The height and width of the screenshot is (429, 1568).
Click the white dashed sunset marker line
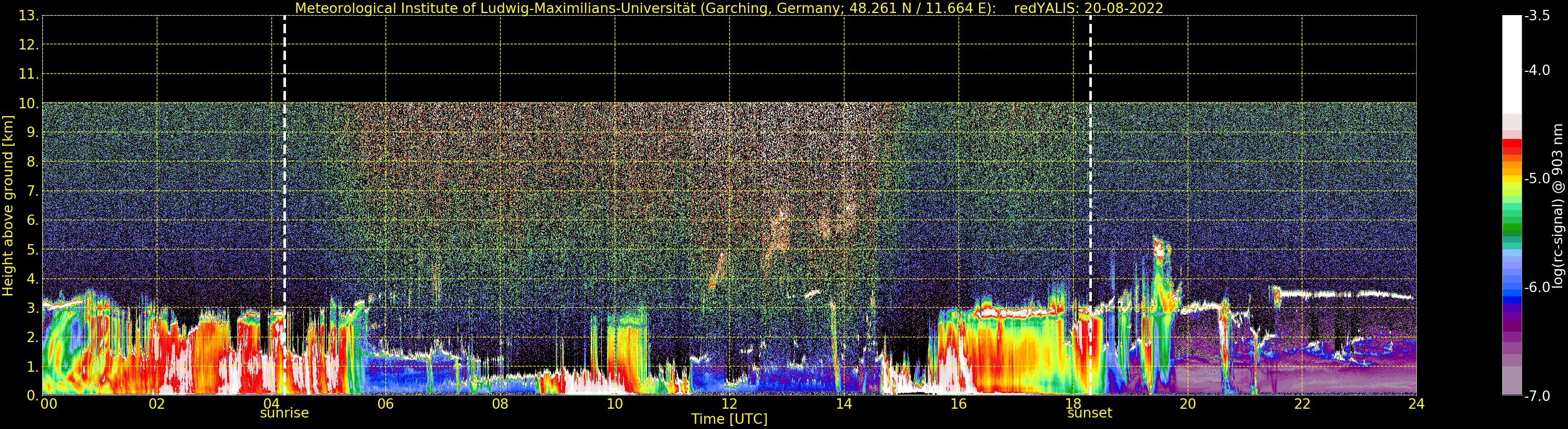1090,205
